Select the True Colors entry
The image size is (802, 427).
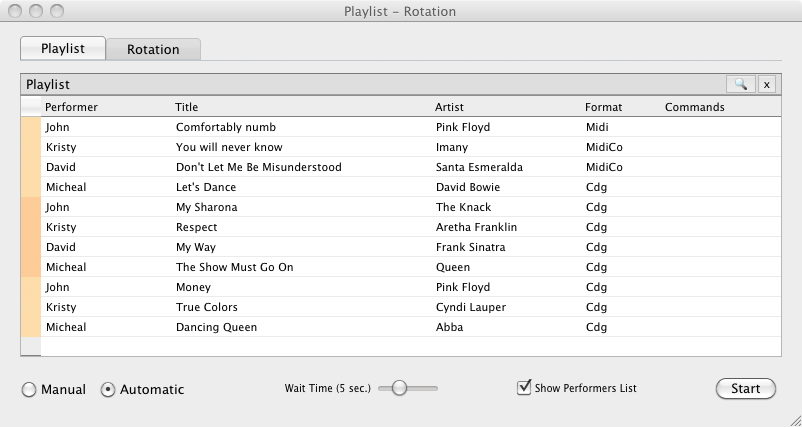207,307
